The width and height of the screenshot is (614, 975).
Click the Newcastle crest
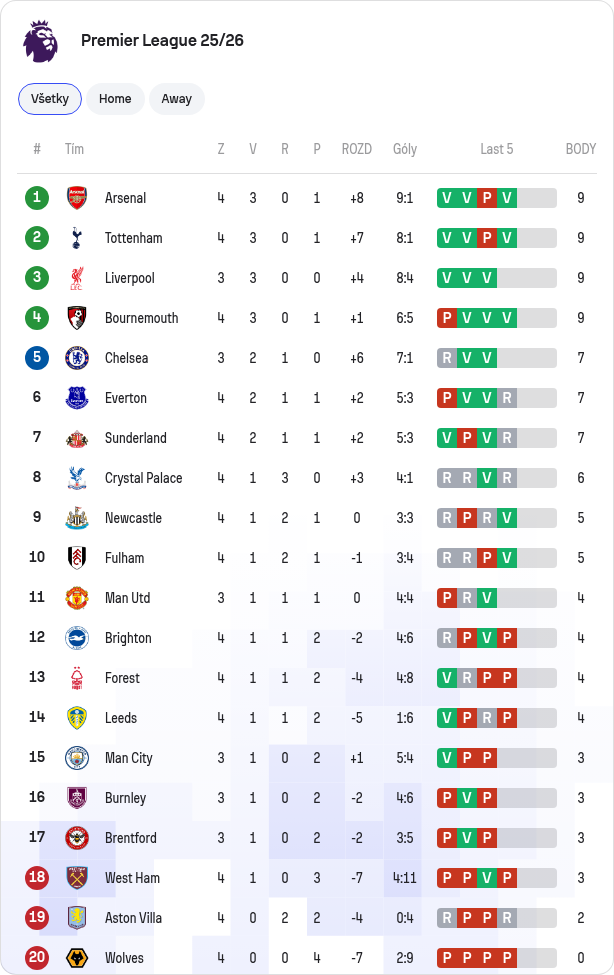pyautogui.click(x=77, y=518)
